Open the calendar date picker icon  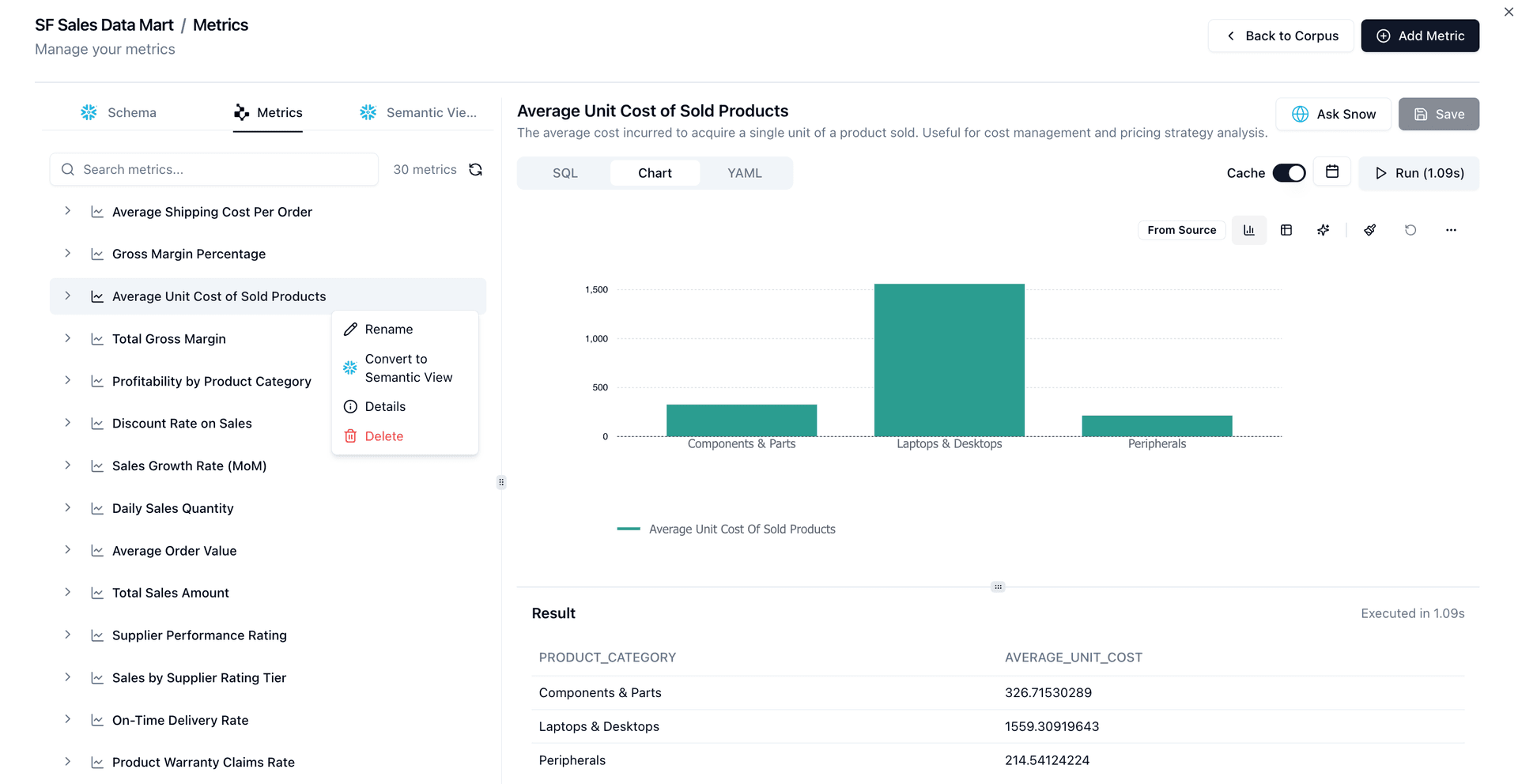pyautogui.click(x=1332, y=172)
